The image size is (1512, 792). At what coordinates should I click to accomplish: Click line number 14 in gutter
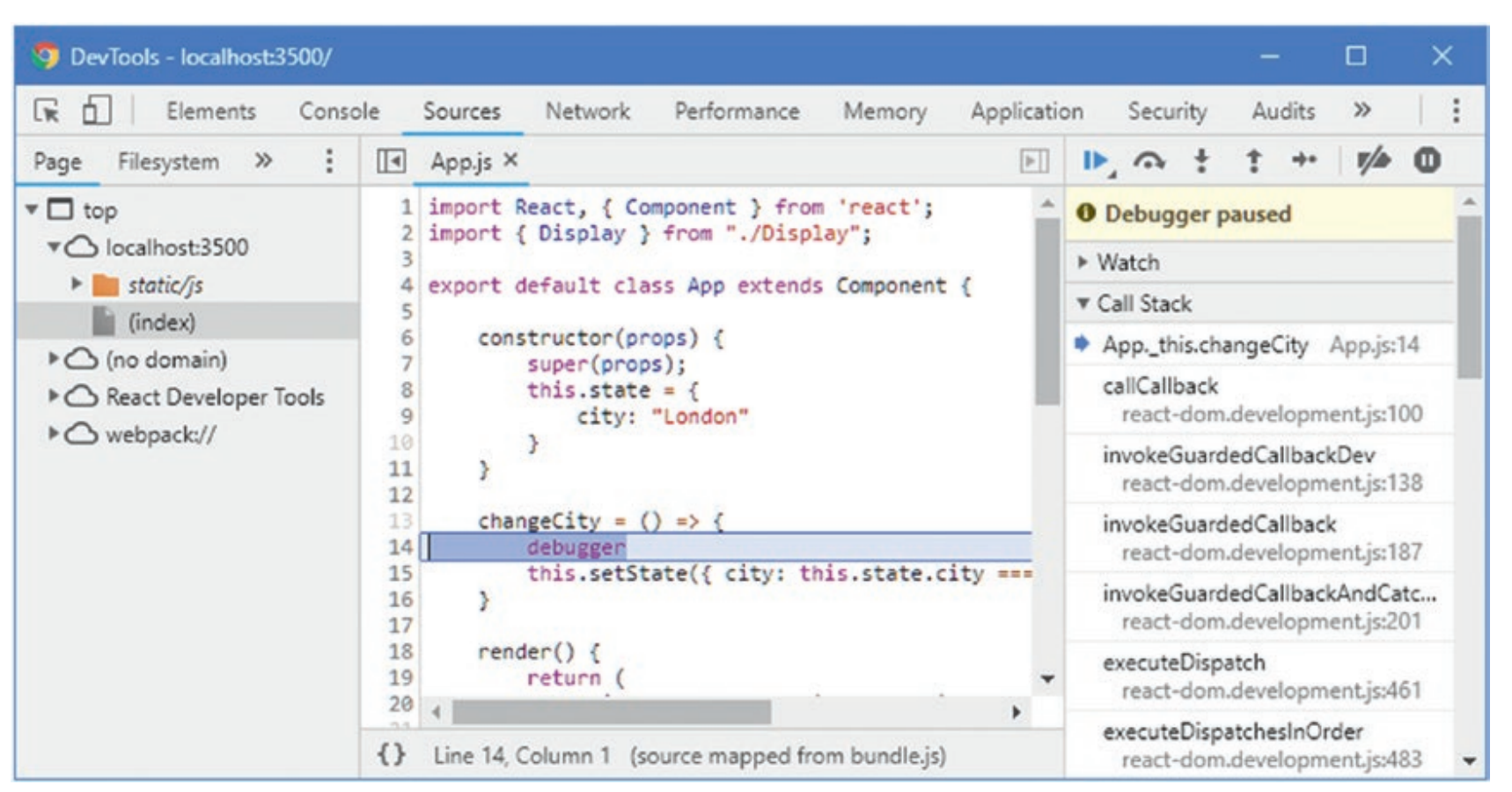(x=400, y=547)
